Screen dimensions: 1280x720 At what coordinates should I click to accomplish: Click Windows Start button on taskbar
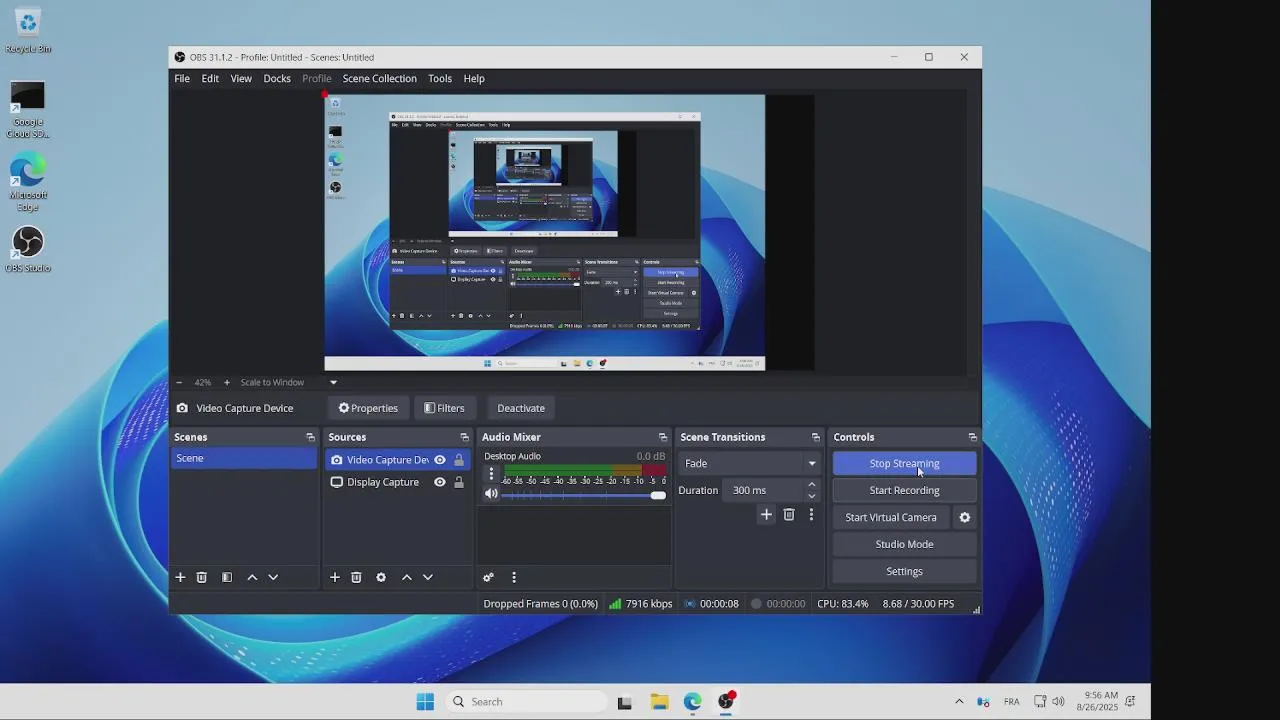pyautogui.click(x=425, y=701)
